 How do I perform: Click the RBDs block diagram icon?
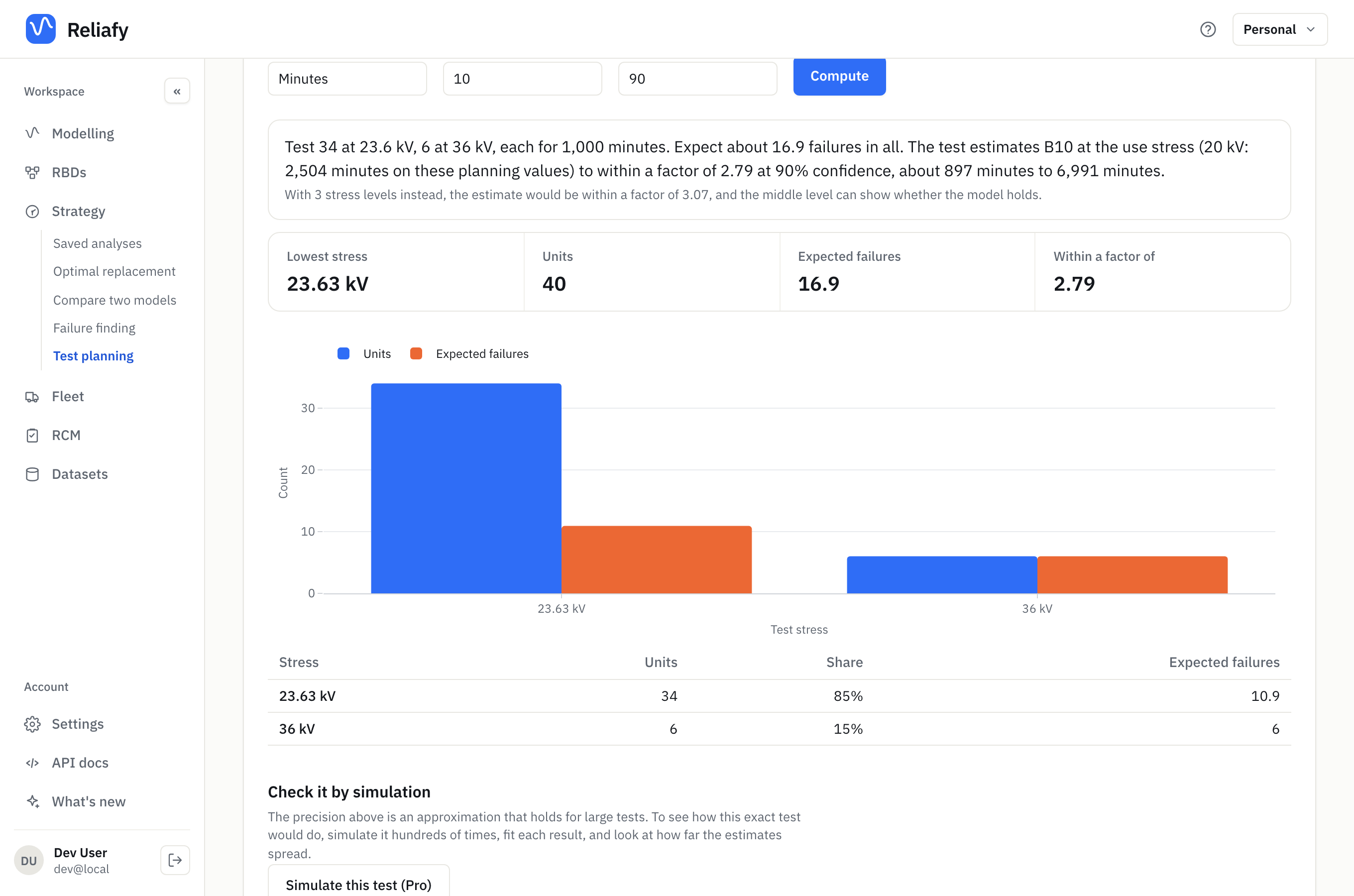pos(32,172)
